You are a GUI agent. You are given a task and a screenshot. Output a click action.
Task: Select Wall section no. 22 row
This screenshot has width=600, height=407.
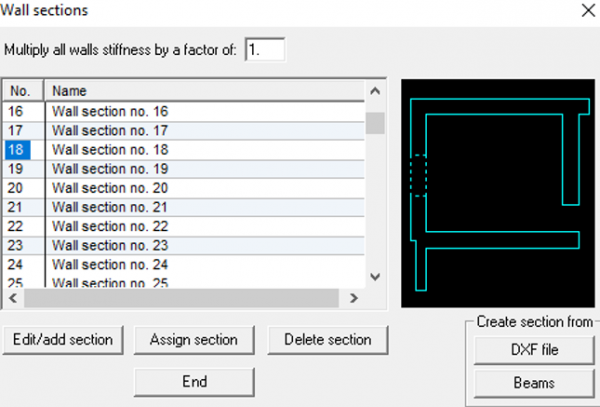184,226
